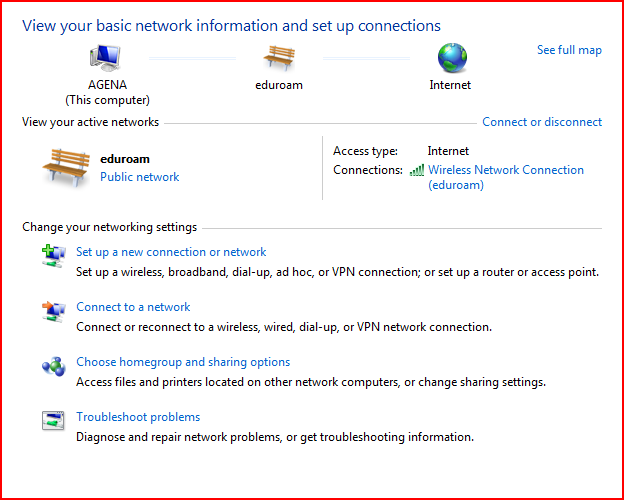Launch the Troubleshoot problems link
The height and width of the screenshot is (500, 624).
pos(138,417)
